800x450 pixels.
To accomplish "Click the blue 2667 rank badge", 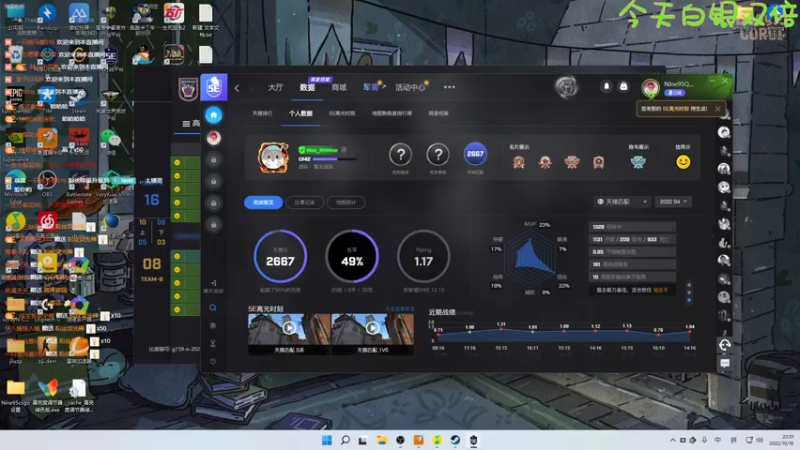I will coord(475,154).
